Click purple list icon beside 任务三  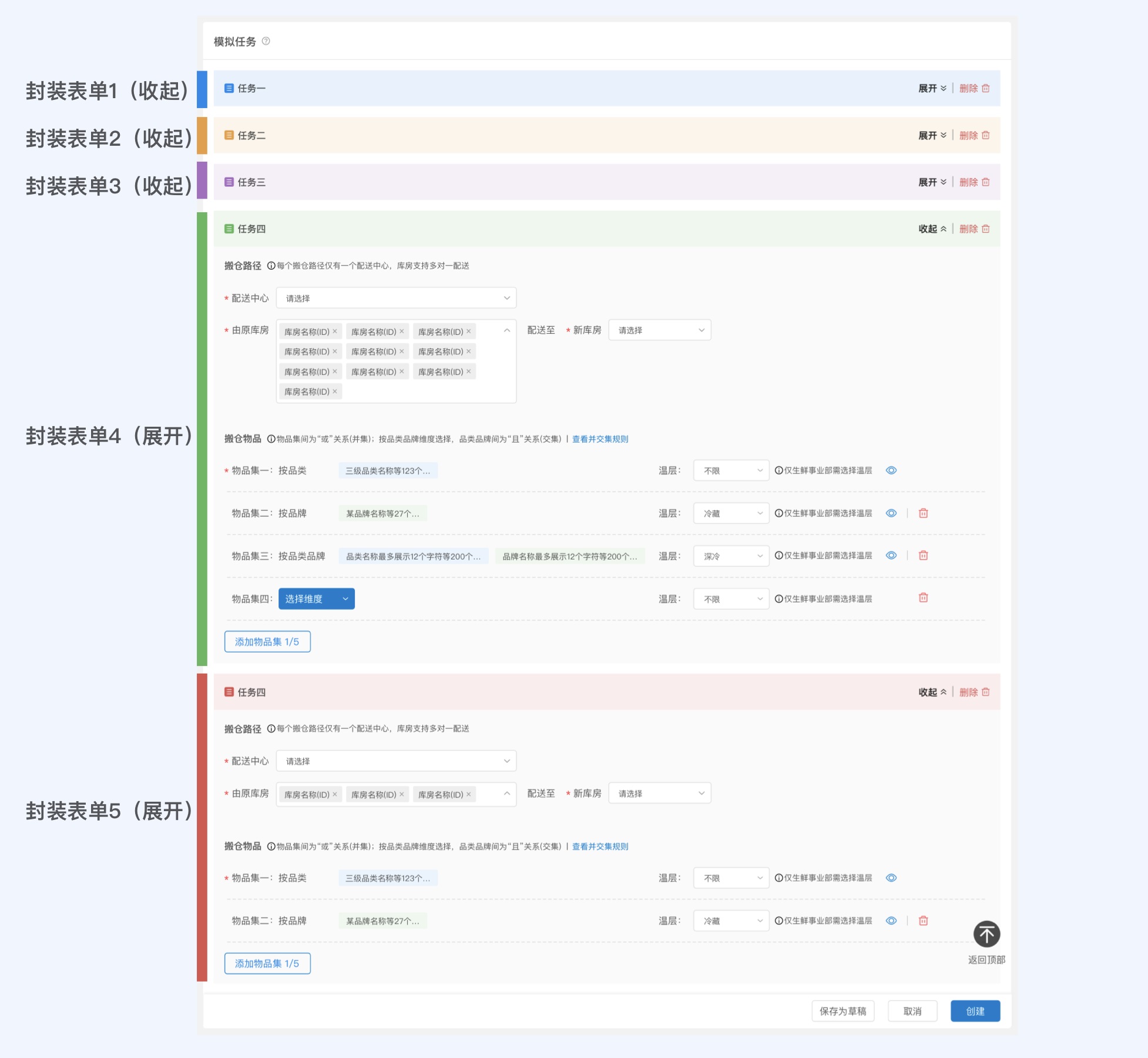click(229, 182)
